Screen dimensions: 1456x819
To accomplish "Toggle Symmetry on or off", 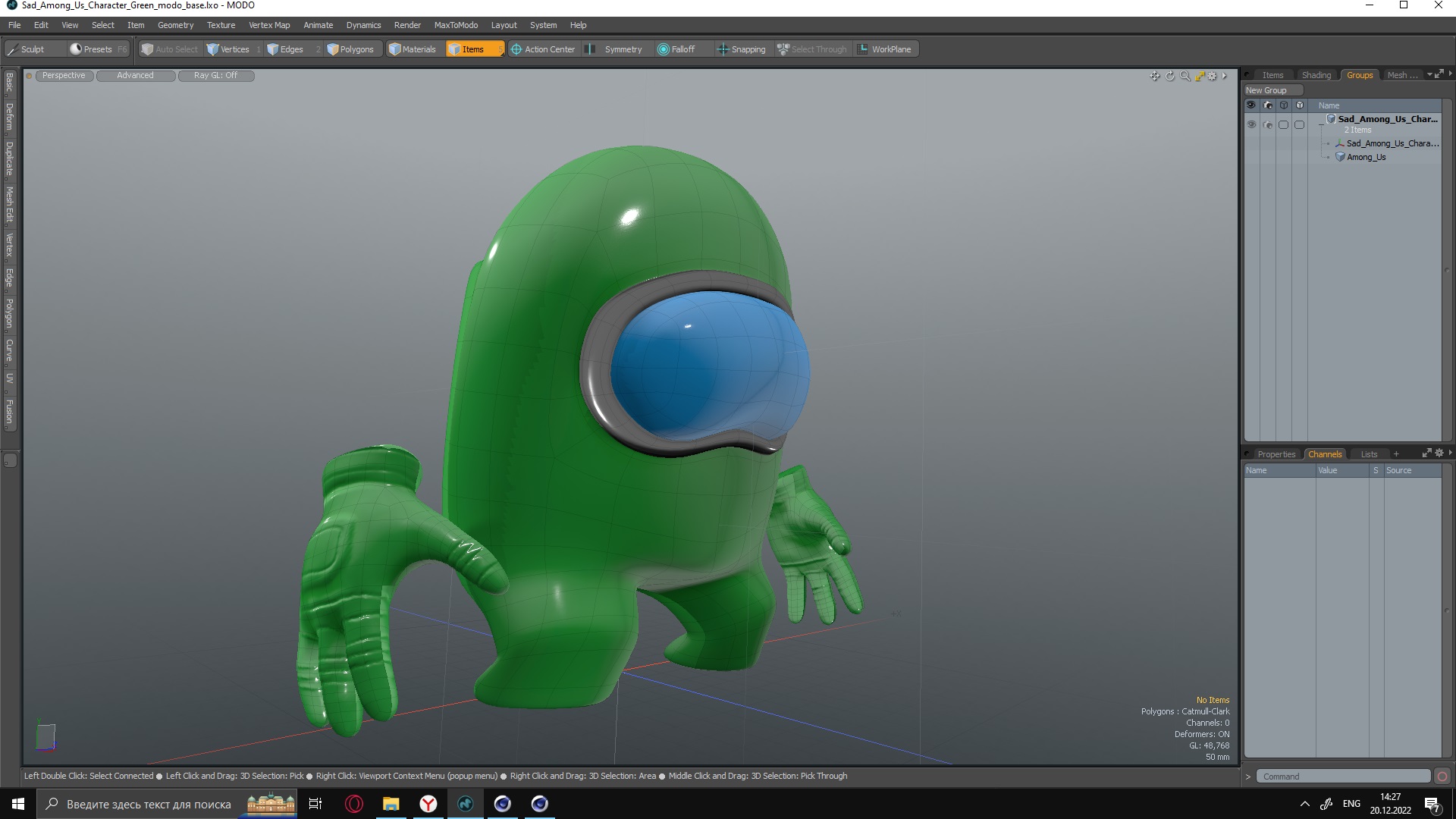I will click(x=616, y=49).
